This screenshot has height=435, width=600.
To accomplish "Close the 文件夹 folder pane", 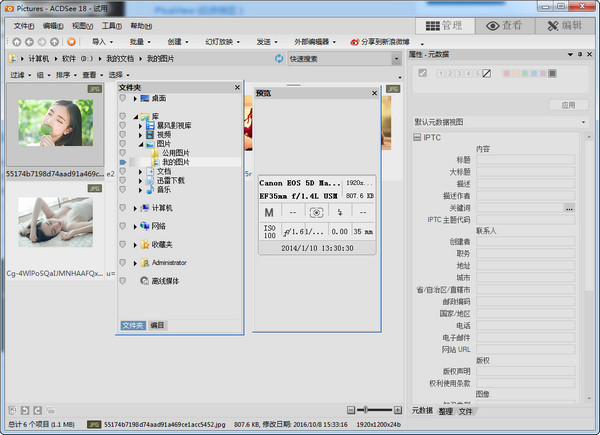I will (237, 88).
